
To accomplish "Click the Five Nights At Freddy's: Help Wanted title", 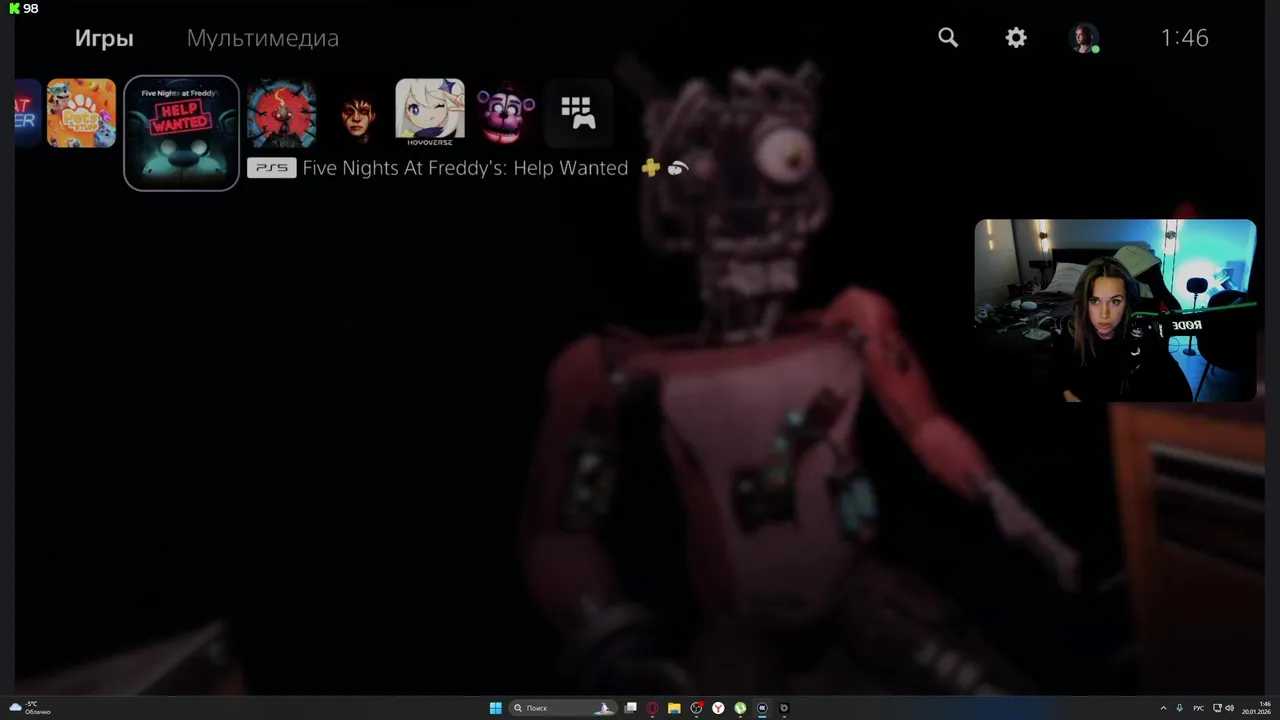I will 465,168.
